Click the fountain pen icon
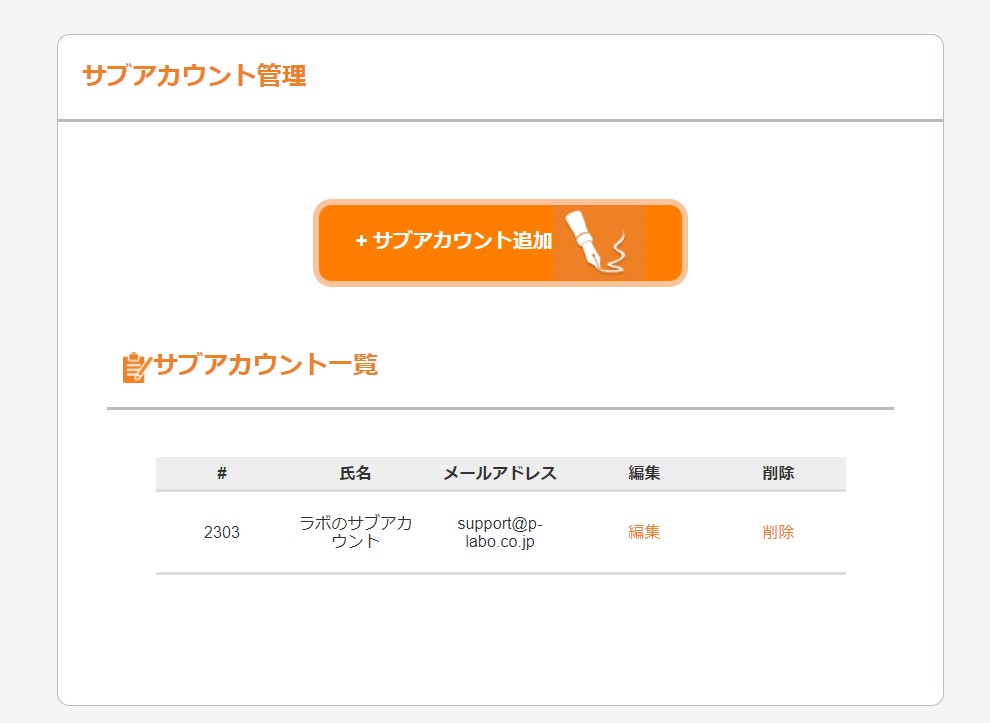The height and width of the screenshot is (723, 990). click(598, 242)
